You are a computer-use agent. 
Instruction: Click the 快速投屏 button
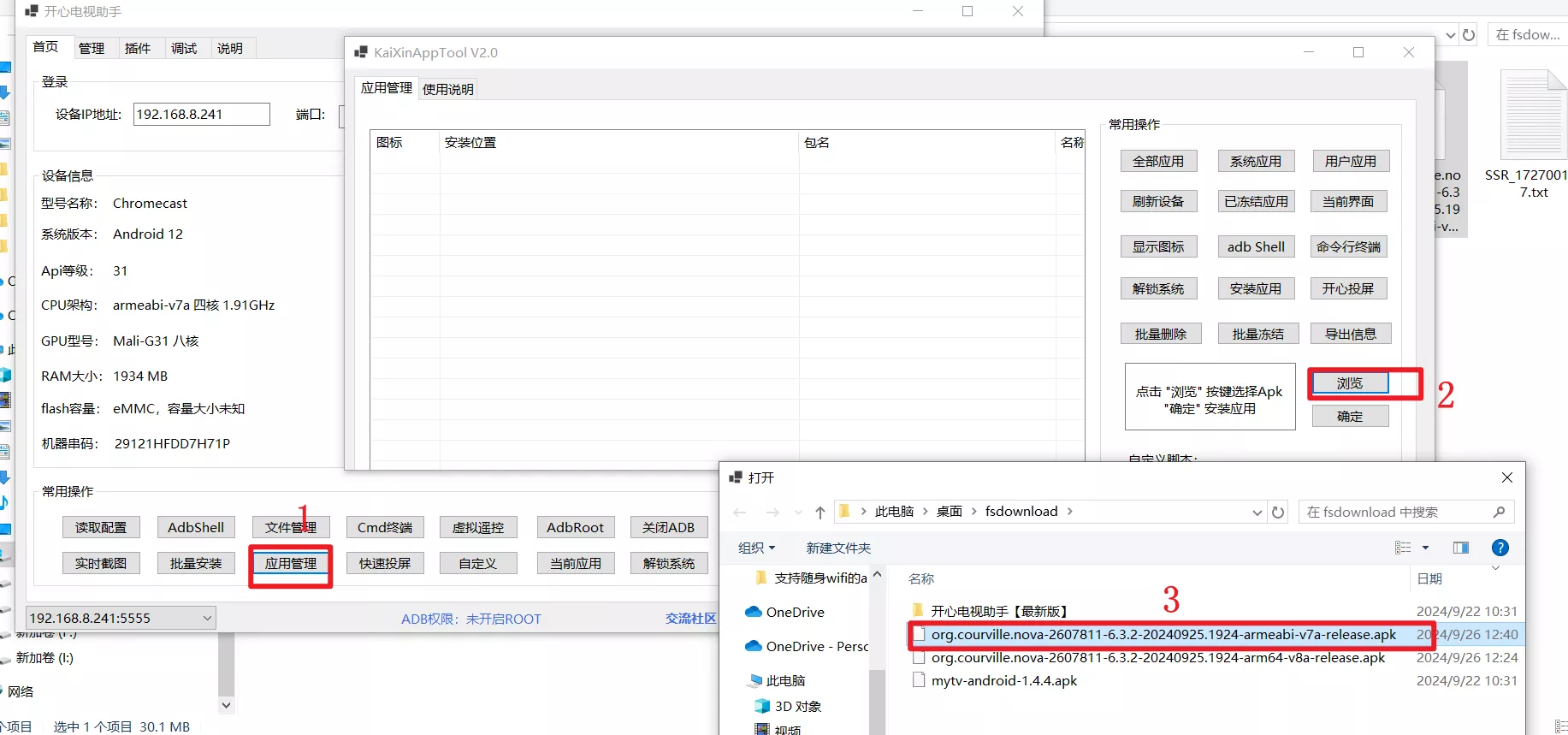click(385, 564)
